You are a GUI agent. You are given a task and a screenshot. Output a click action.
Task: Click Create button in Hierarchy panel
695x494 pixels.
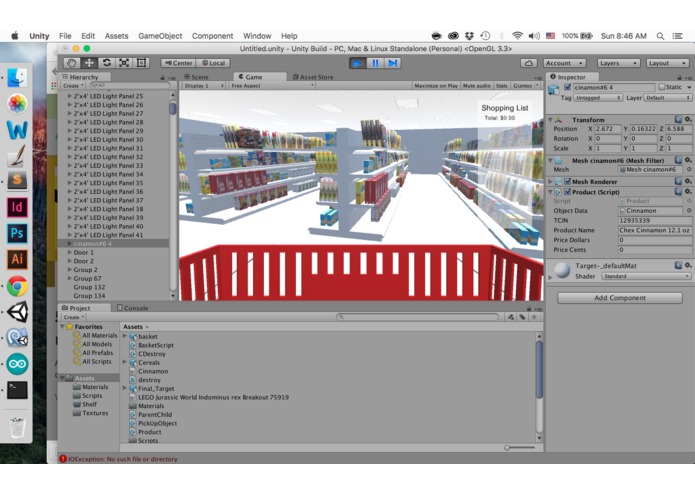(x=73, y=86)
